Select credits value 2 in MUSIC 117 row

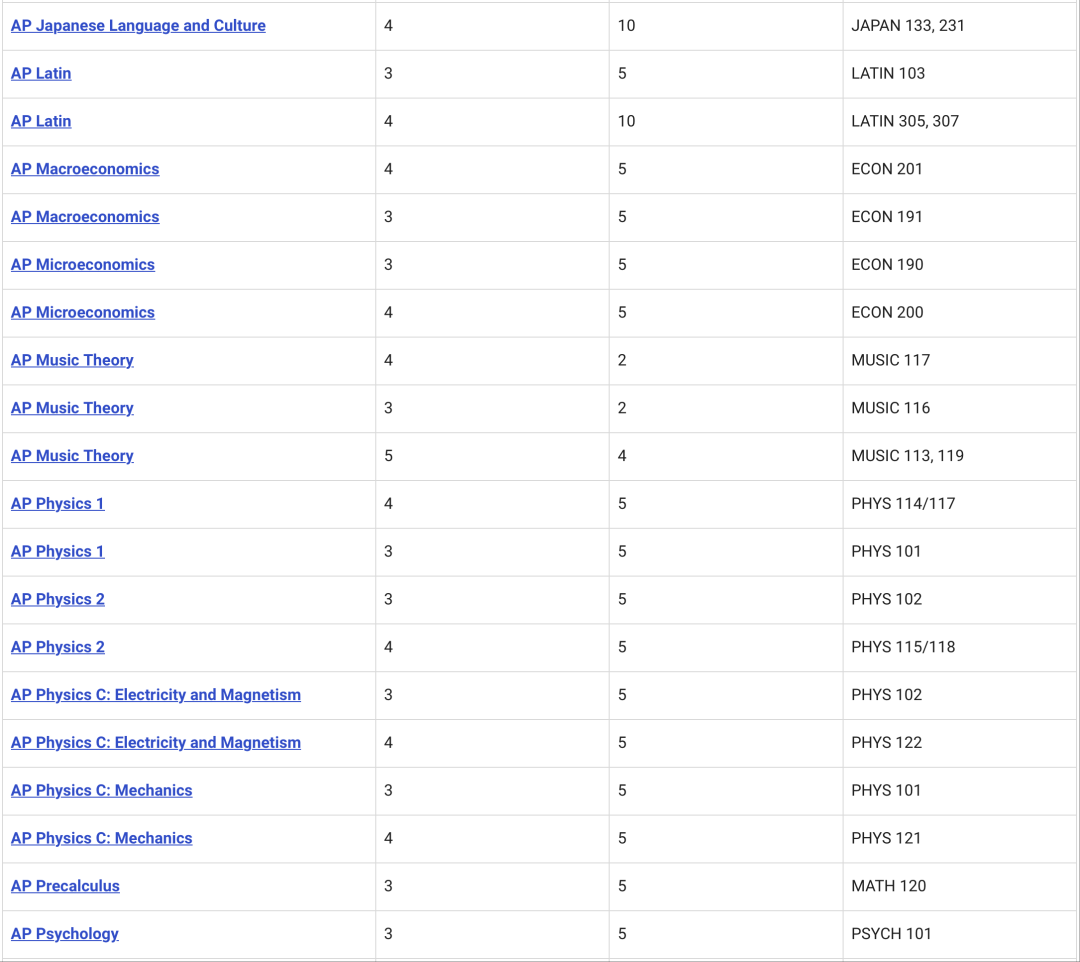pos(622,360)
